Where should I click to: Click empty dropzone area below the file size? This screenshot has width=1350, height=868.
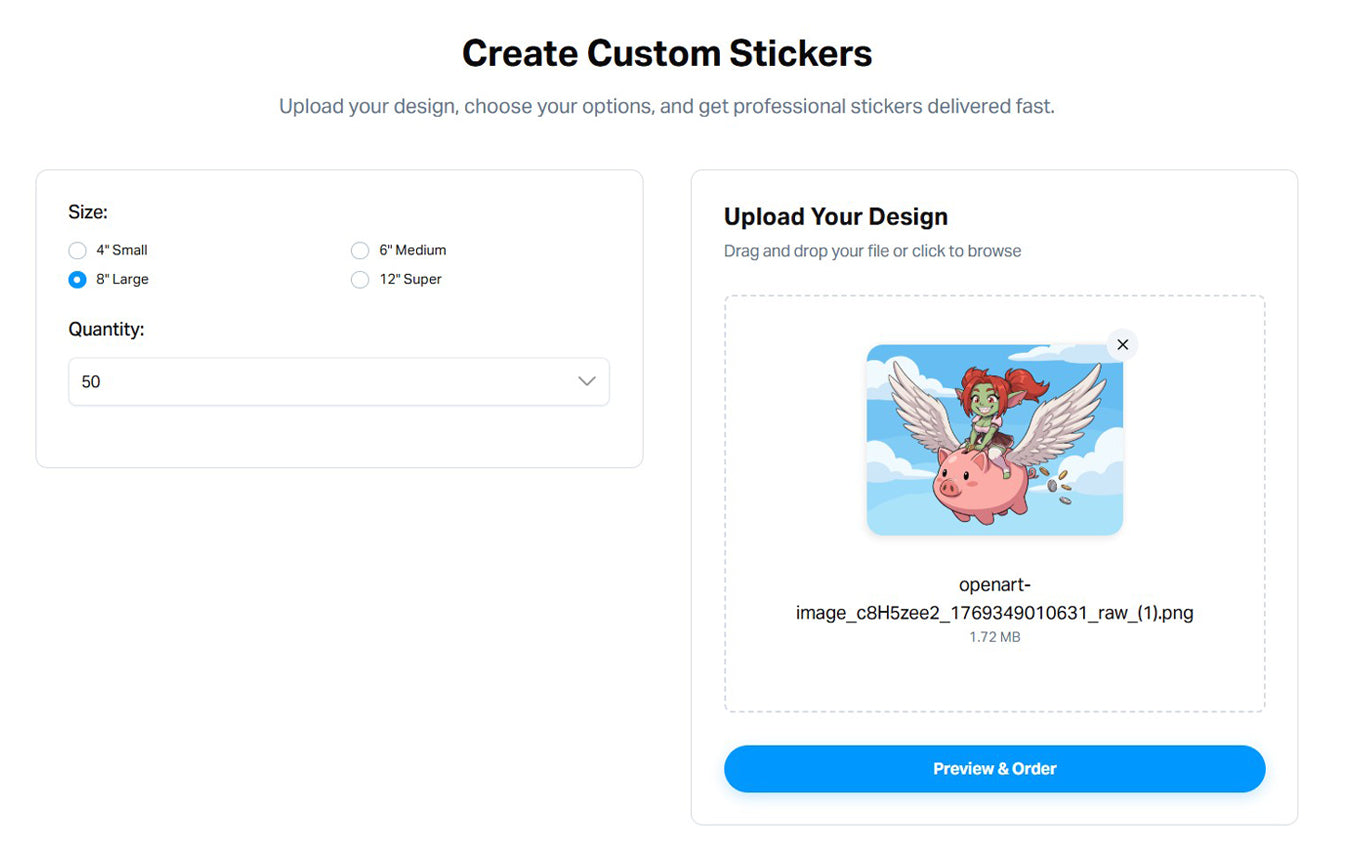pos(994,678)
